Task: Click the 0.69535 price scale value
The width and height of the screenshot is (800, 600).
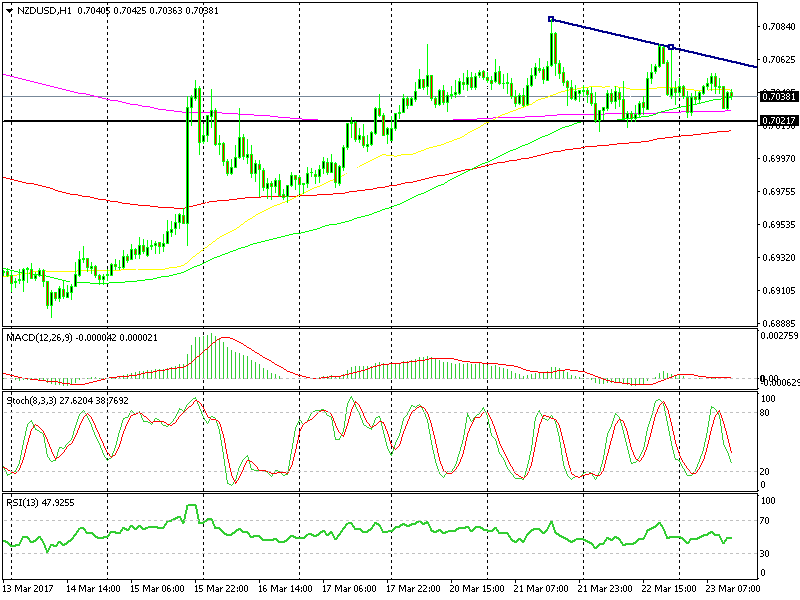Action: [x=778, y=224]
